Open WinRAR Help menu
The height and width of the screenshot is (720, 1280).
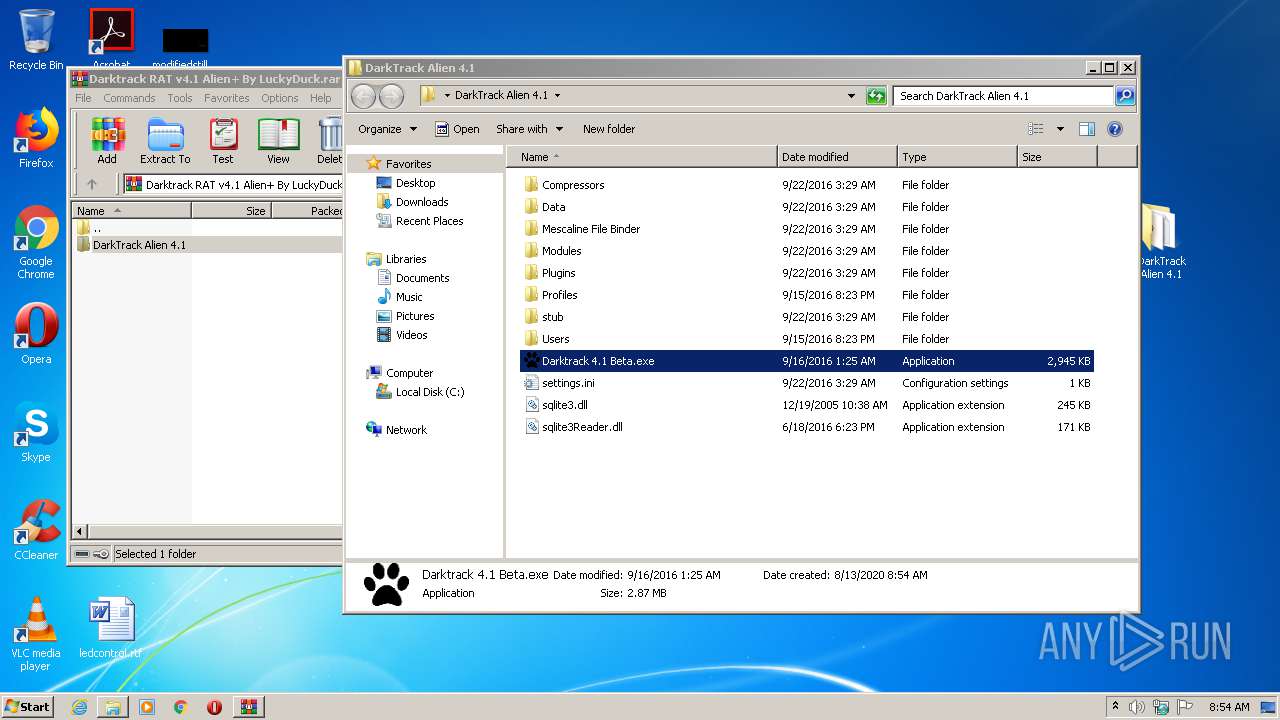[x=320, y=98]
